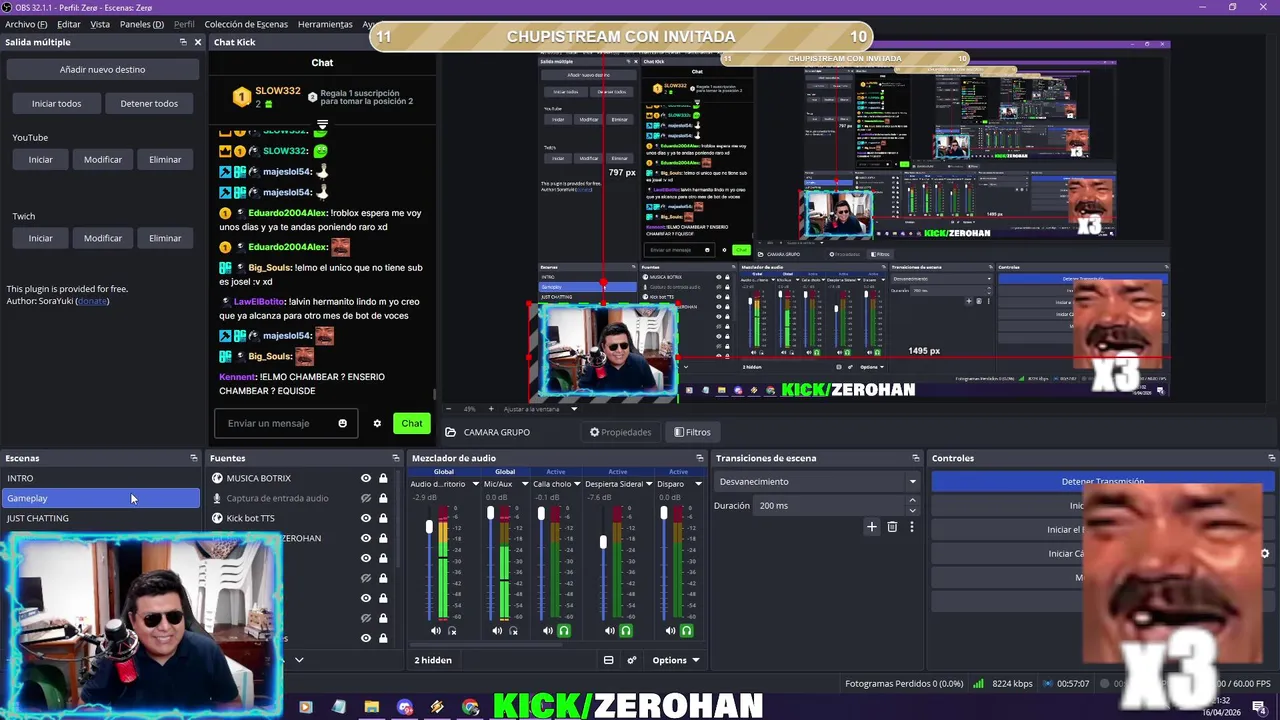1280x720 pixels.
Task: Click Añadir nuevo destino button
Action: (102, 70)
